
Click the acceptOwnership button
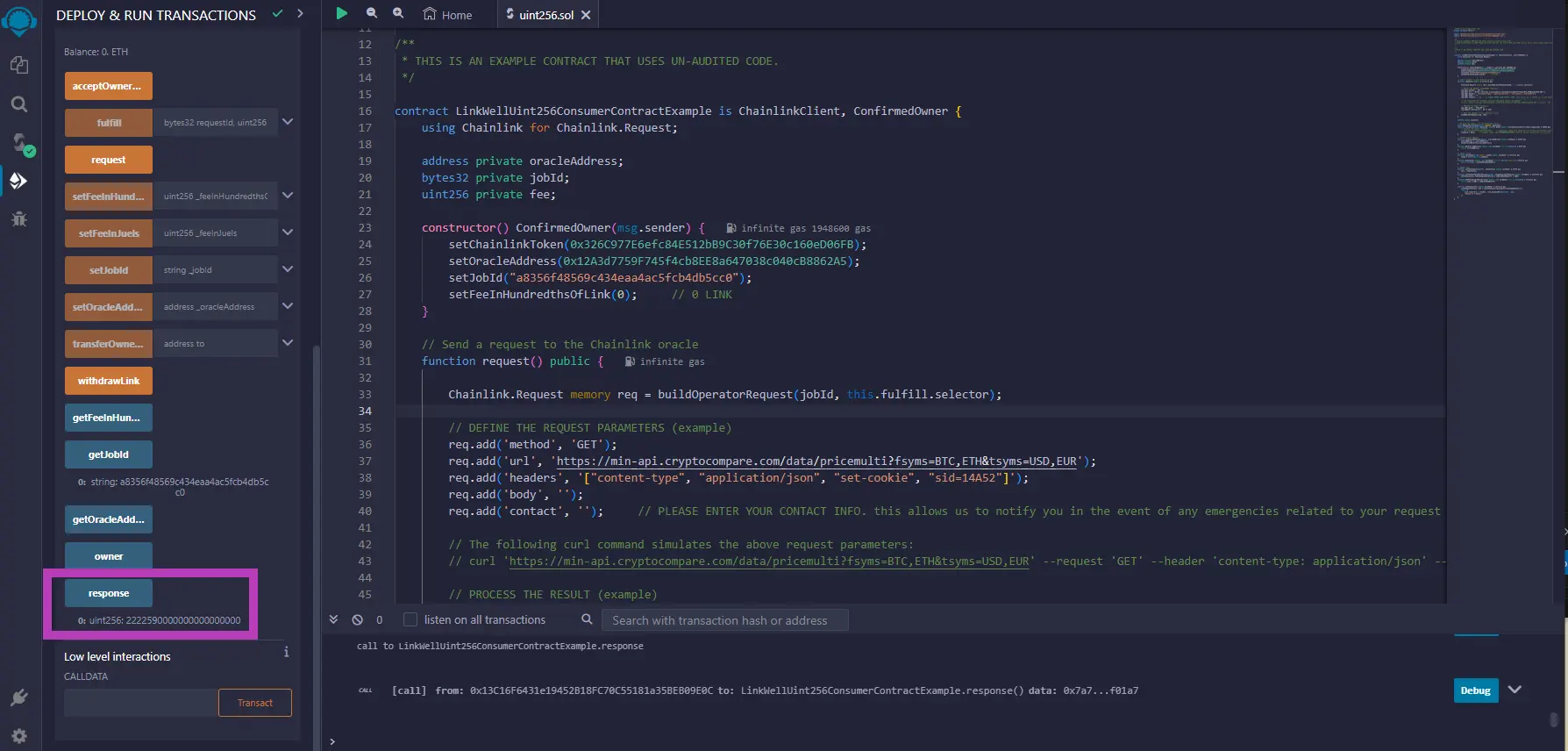coord(109,86)
